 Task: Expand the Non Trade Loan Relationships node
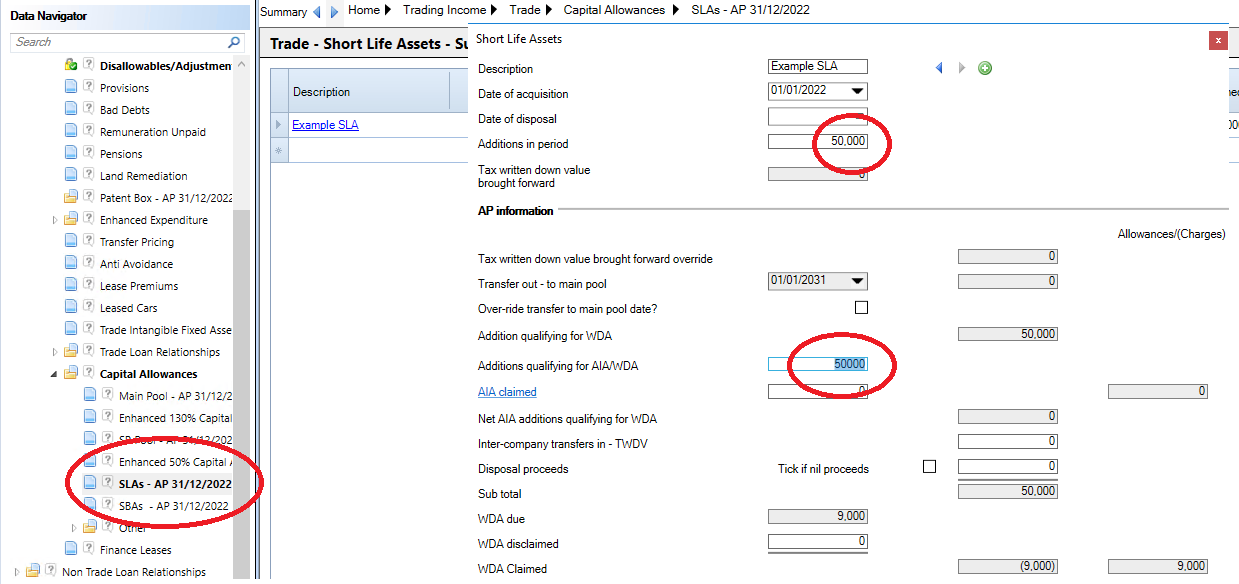17,572
